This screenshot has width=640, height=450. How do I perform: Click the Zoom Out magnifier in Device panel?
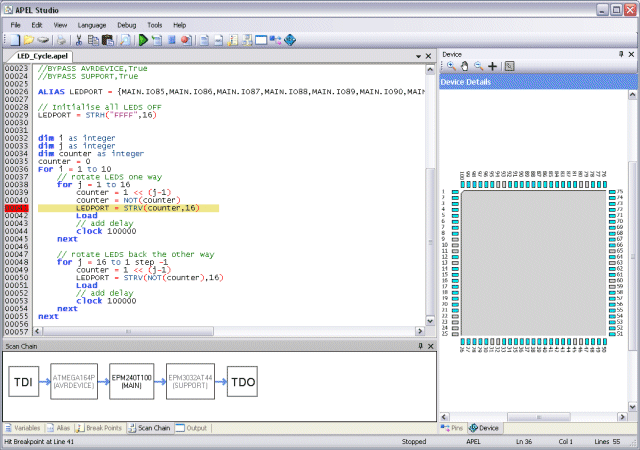[478, 66]
